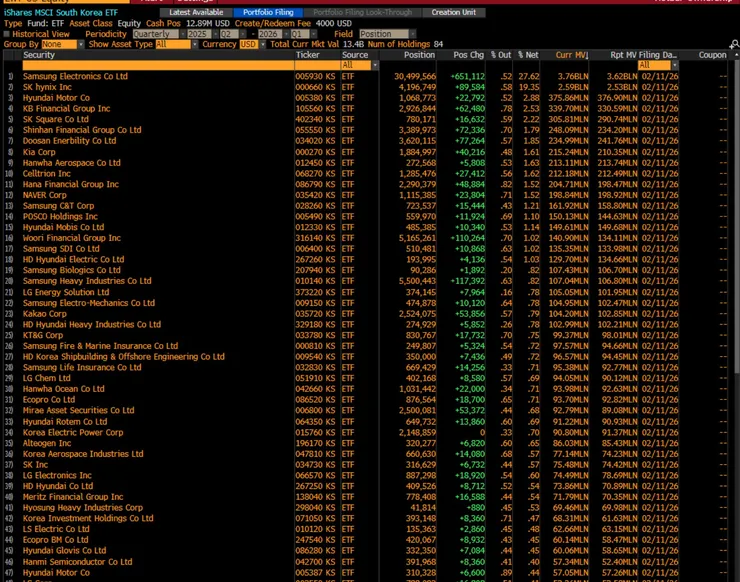The height and width of the screenshot is (582, 740).
Task: Sort by the Security column header
Action: 39,55
